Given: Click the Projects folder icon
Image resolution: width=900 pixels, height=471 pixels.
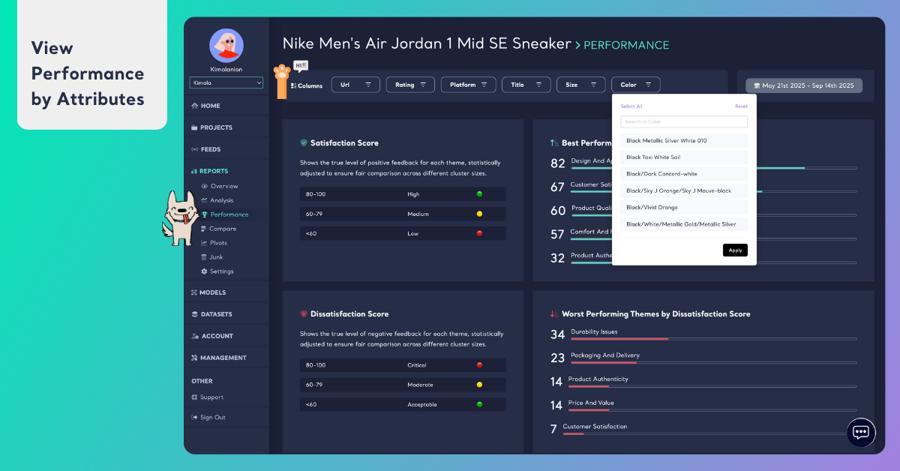Looking at the screenshot, I should 195,127.
